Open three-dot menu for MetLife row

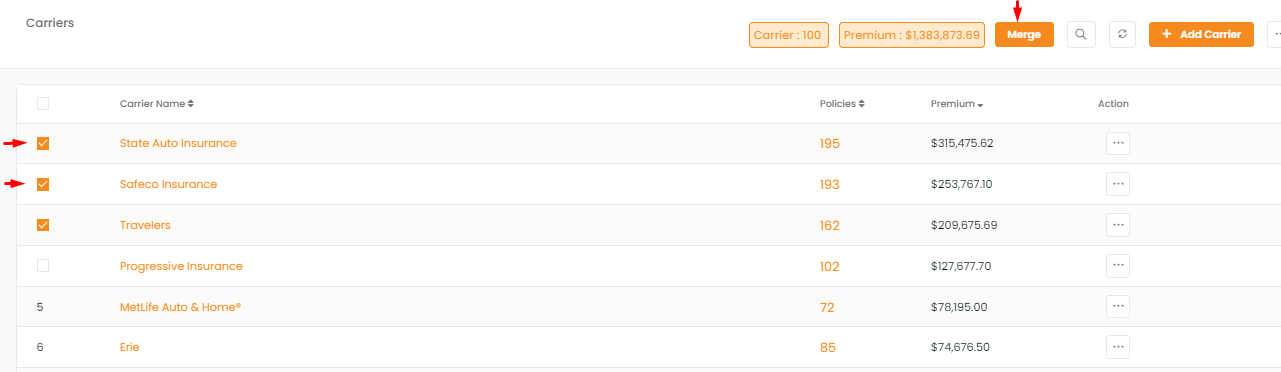(x=1118, y=307)
